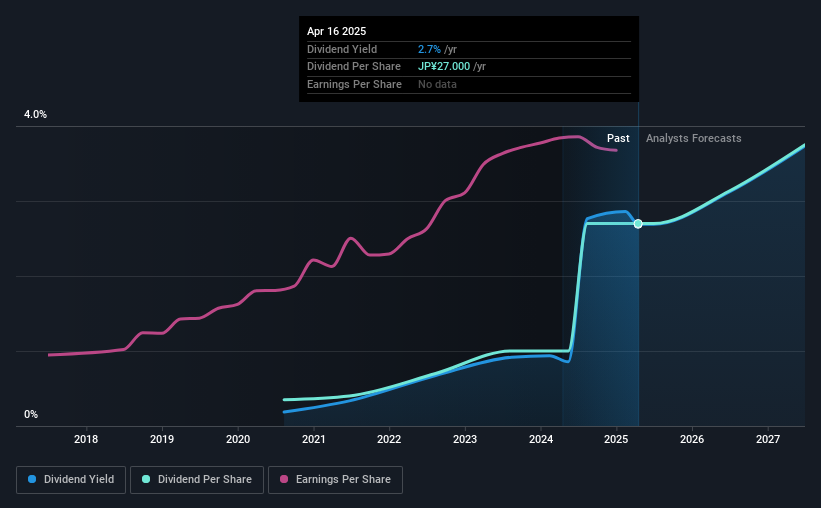Click the Apr 16 2025 tooltip date
The width and height of the screenshot is (821, 508).
pos(336,31)
